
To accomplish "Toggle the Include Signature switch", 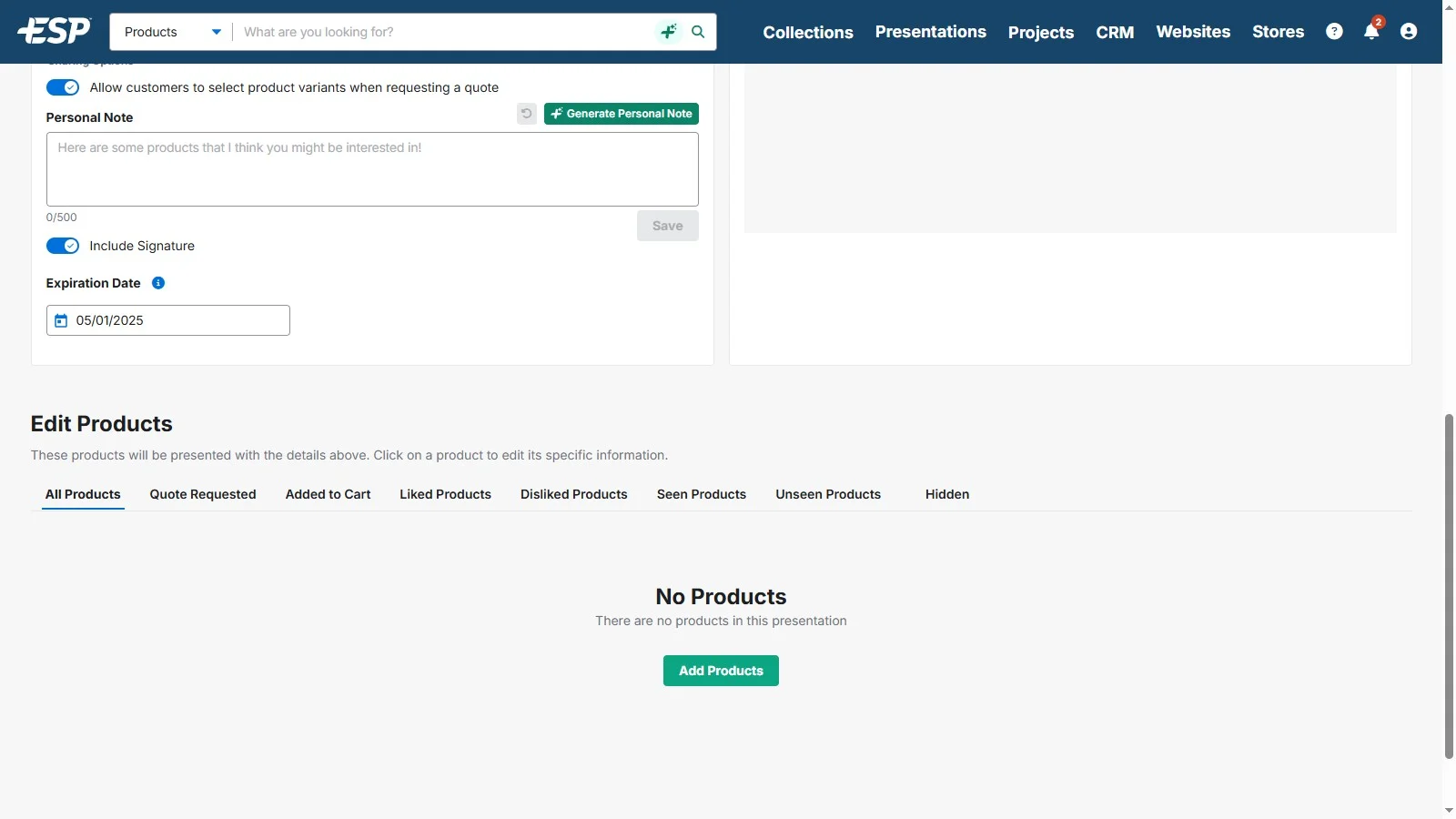I will pos(63,246).
